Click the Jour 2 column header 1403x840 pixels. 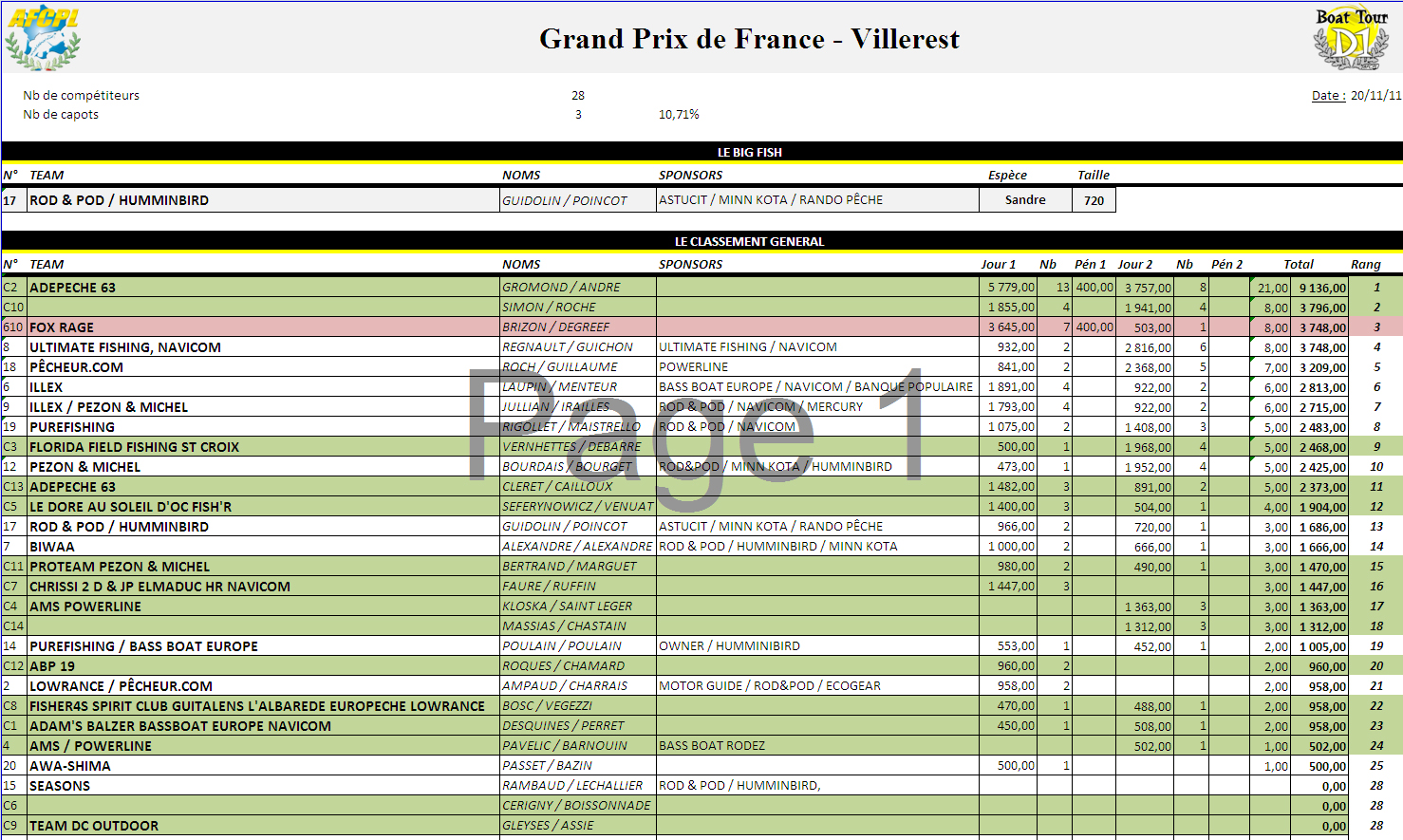[x=1135, y=264]
